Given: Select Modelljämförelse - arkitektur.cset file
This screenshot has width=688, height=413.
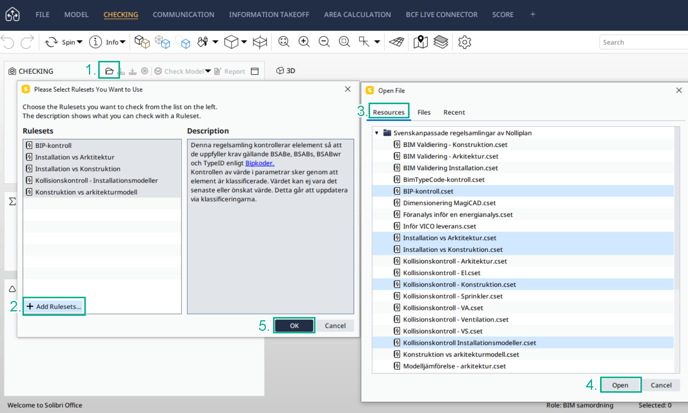Looking at the screenshot, I should [523, 366].
